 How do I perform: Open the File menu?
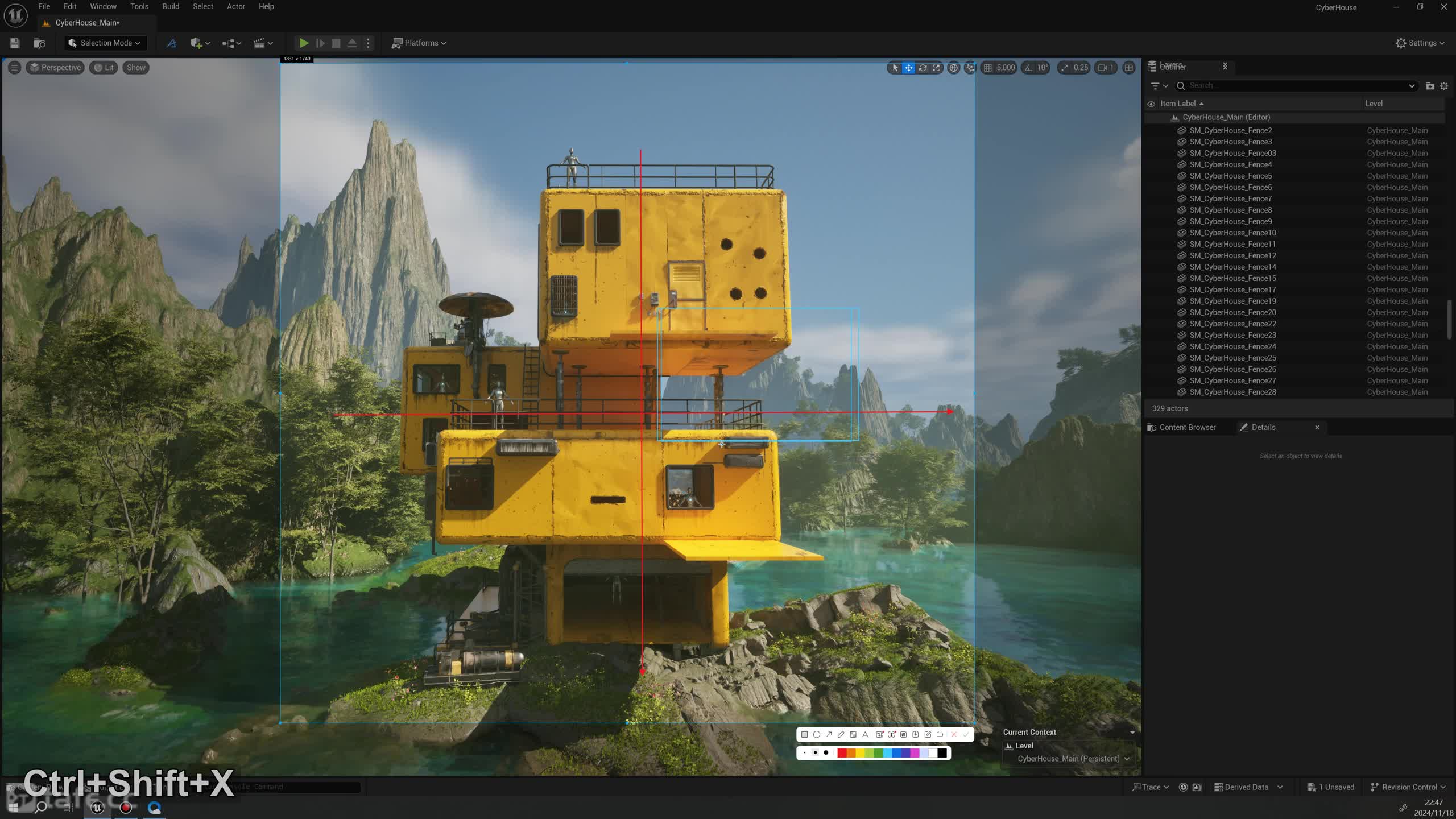(44, 7)
